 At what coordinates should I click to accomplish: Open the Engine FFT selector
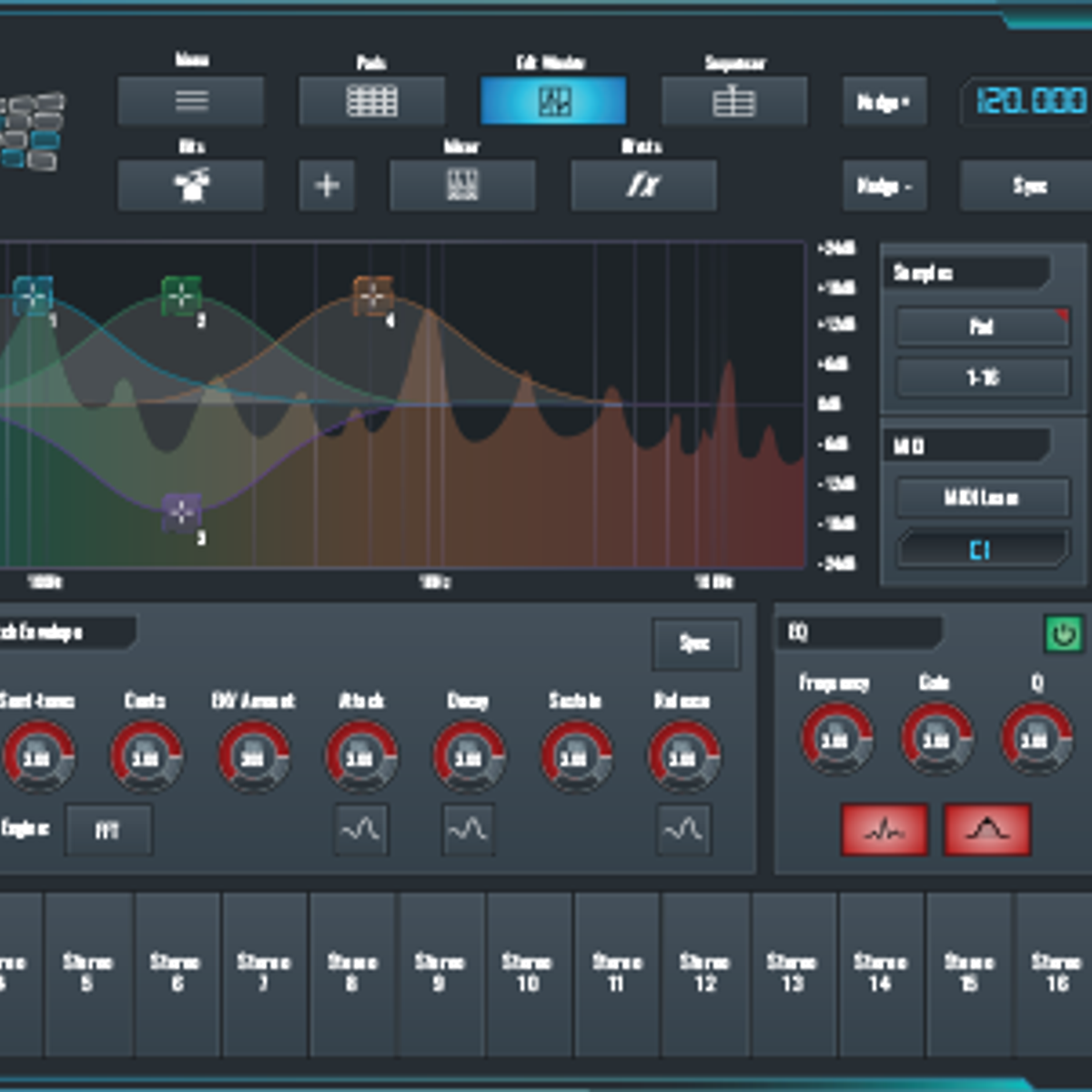109,831
